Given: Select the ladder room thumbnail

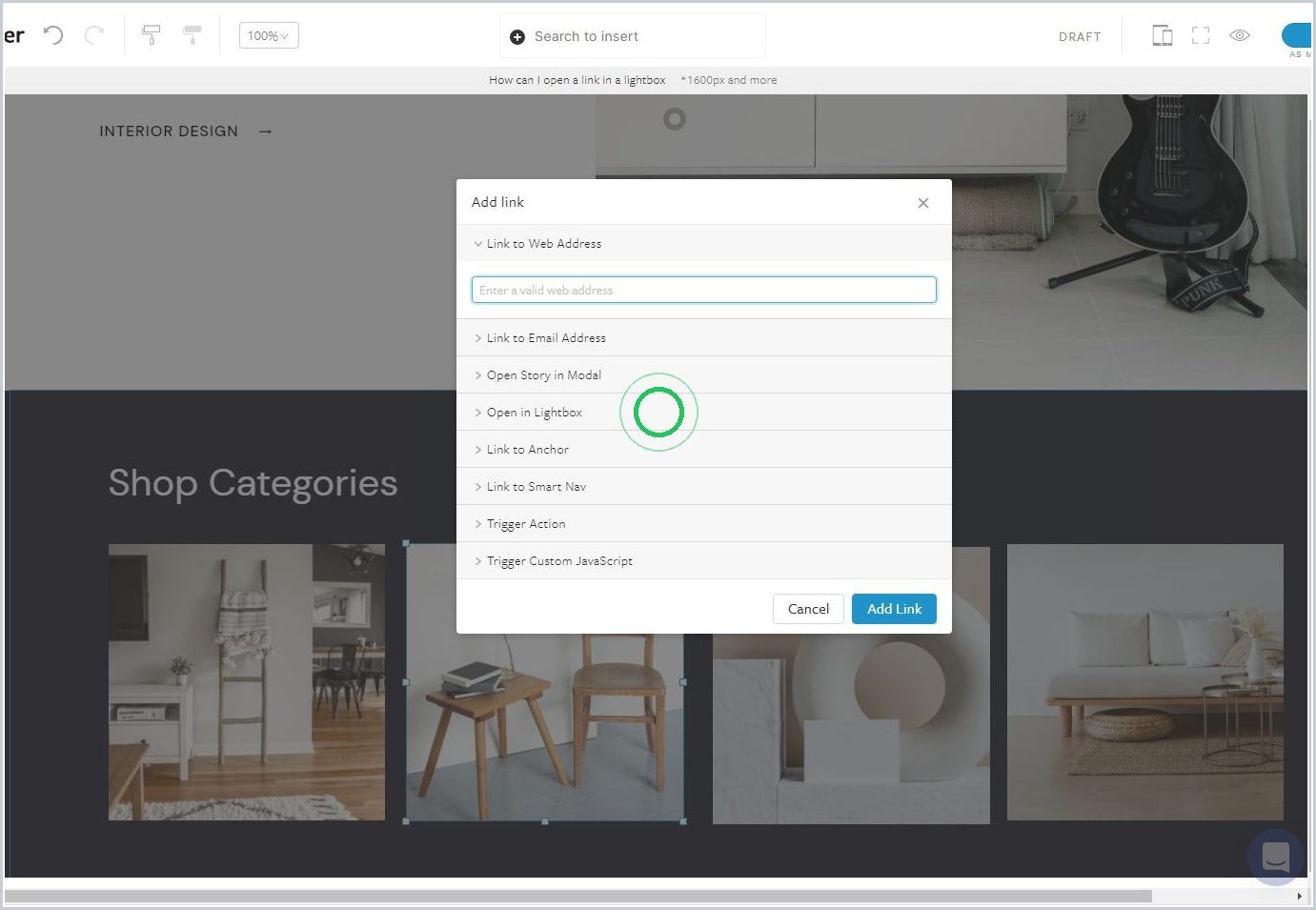Looking at the screenshot, I should 247,682.
